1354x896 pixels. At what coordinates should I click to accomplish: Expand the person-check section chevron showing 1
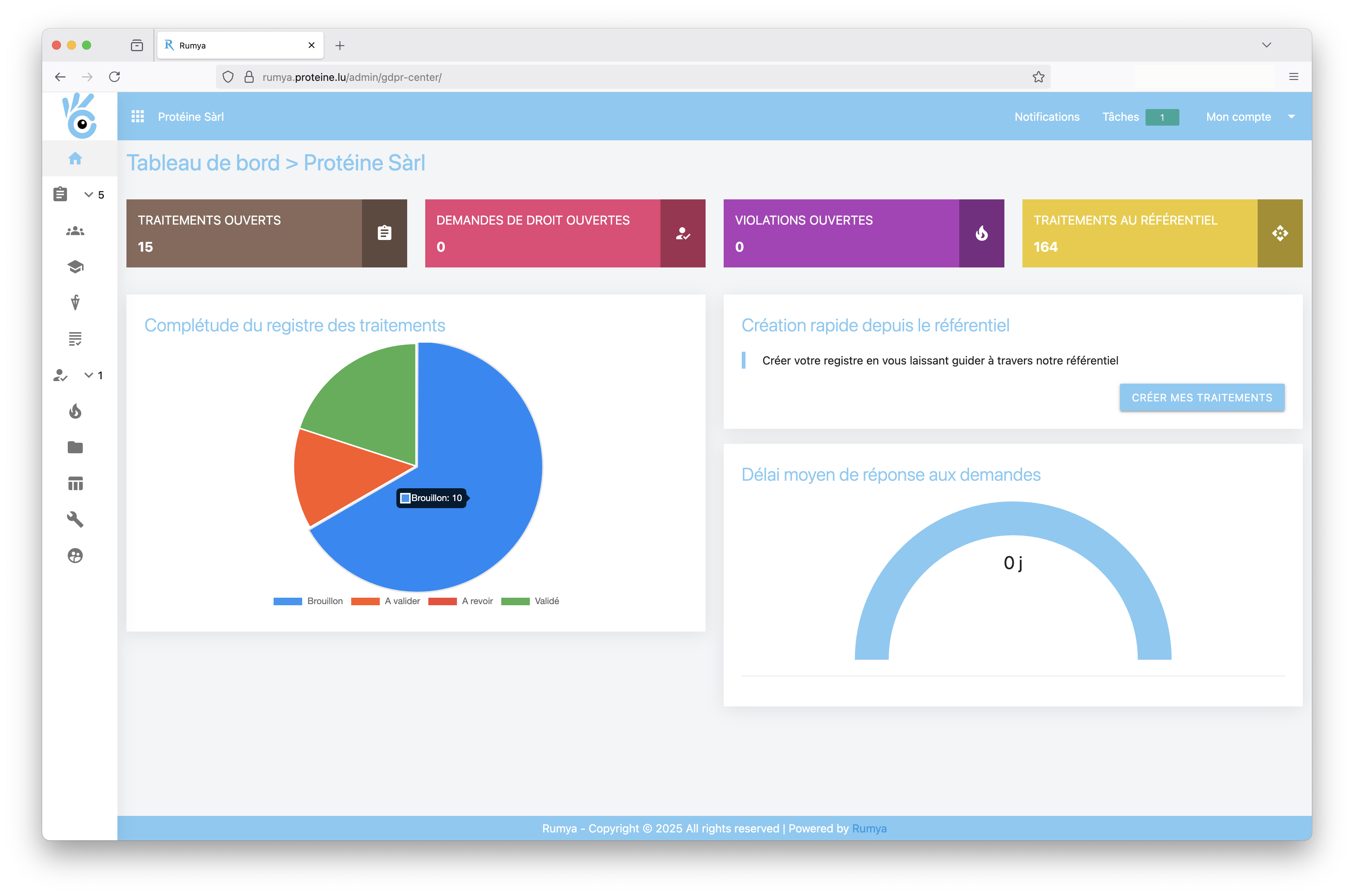[x=88, y=375]
